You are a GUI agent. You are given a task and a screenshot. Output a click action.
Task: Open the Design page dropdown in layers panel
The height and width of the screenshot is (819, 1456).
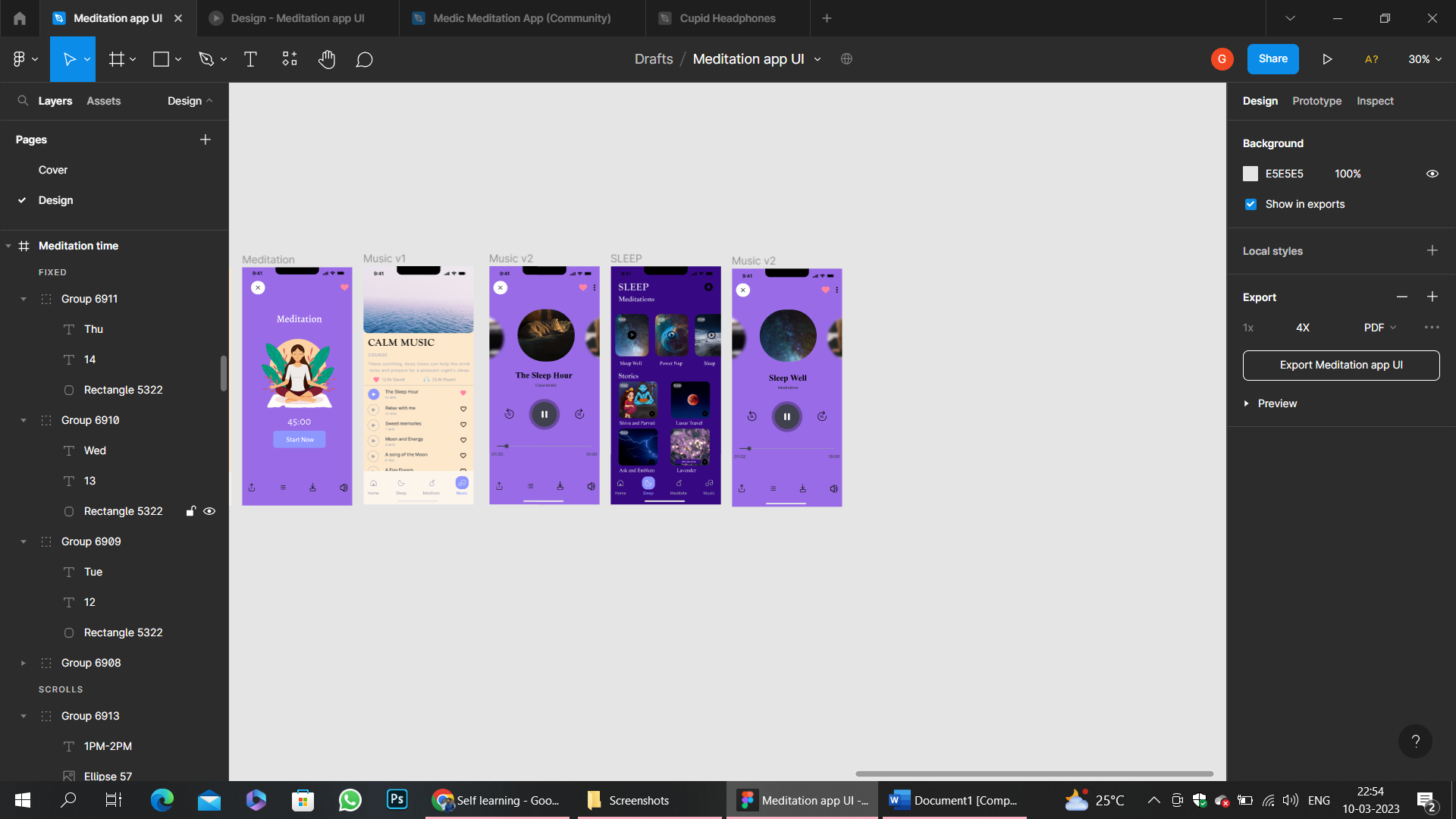[x=190, y=101]
